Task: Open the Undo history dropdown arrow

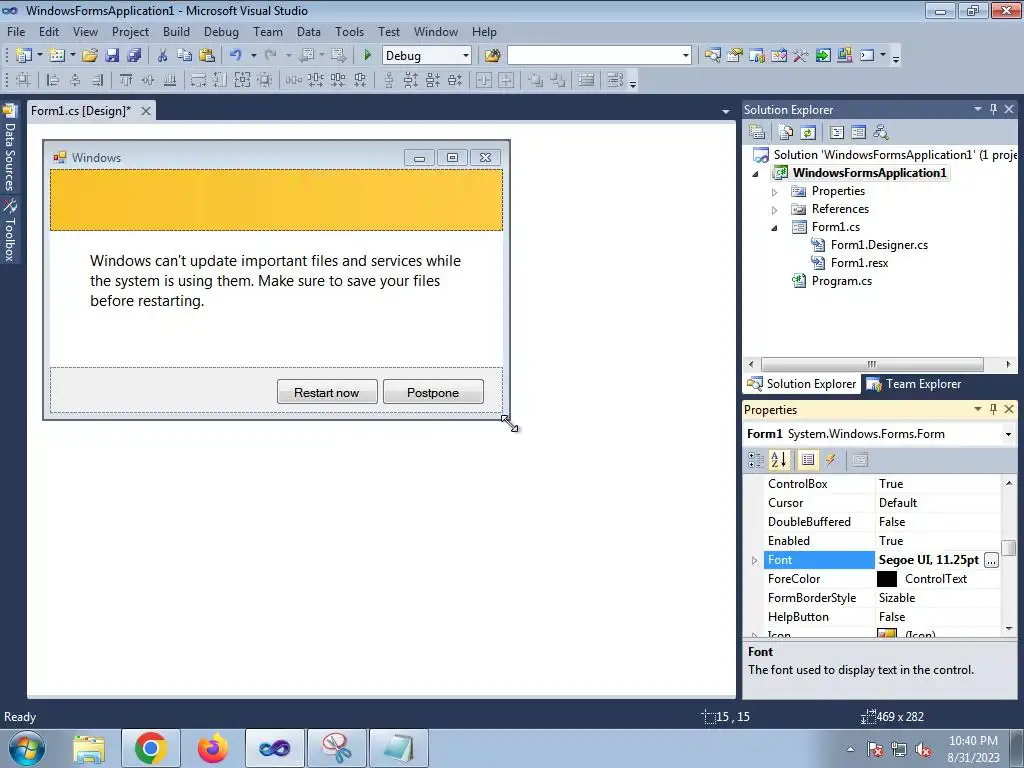Action: tap(253, 56)
